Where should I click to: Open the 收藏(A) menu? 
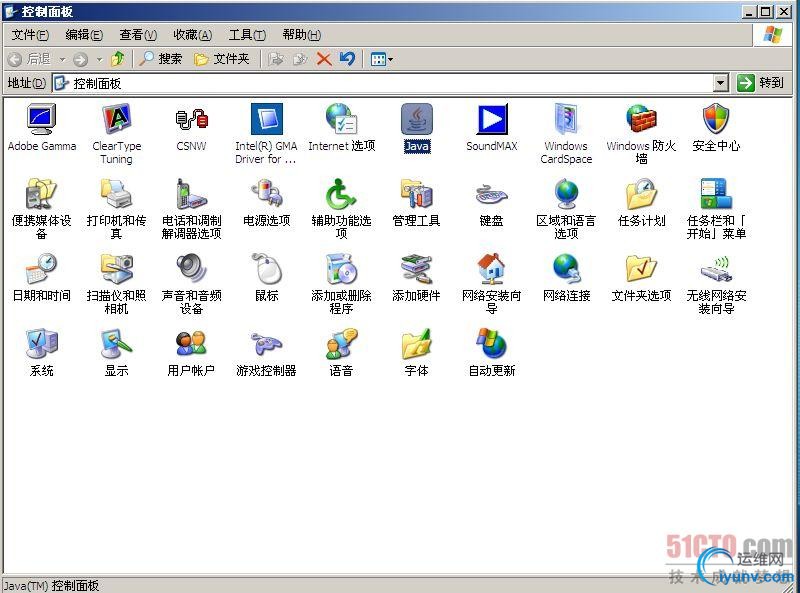192,35
